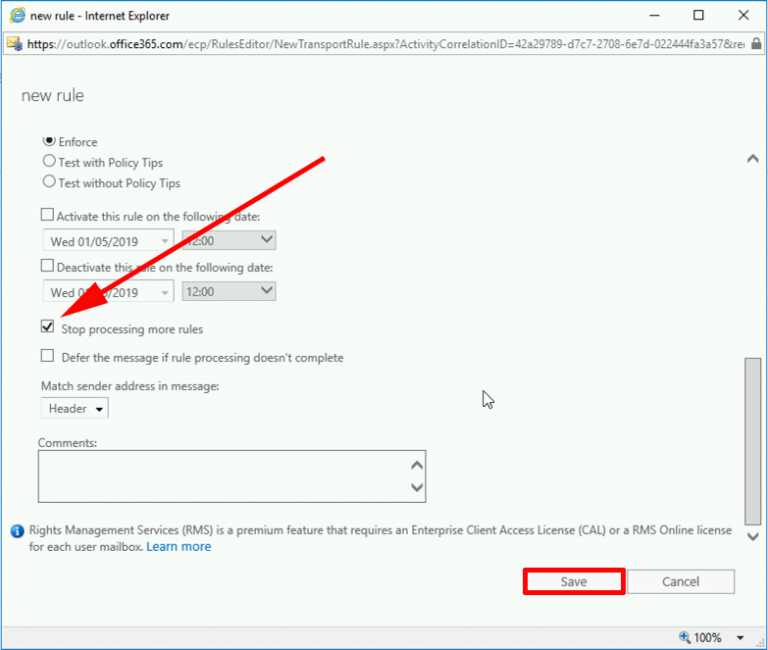The image size is (768, 650).
Task: Click the page scroll down chevron
Action: click(753, 537)
